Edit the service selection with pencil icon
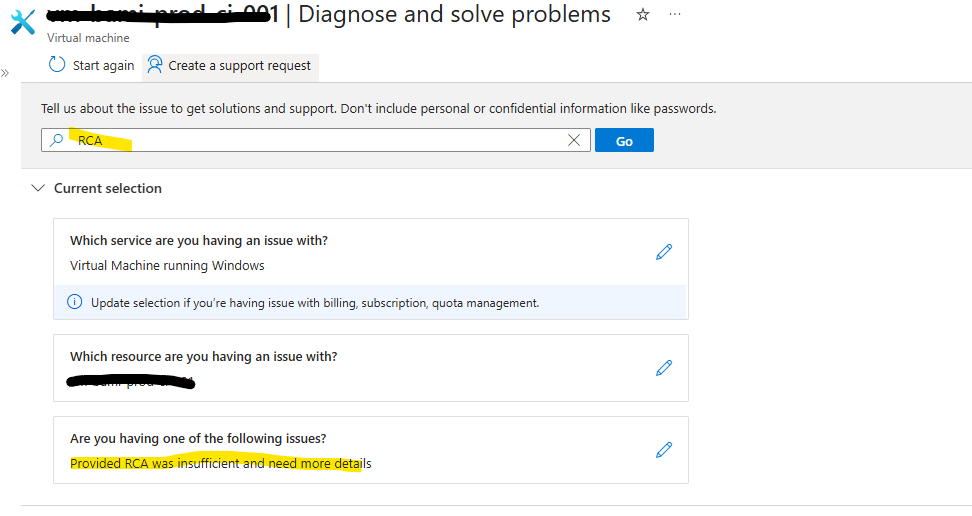Viewport: 972px width, 516px height. pos(664,252)
